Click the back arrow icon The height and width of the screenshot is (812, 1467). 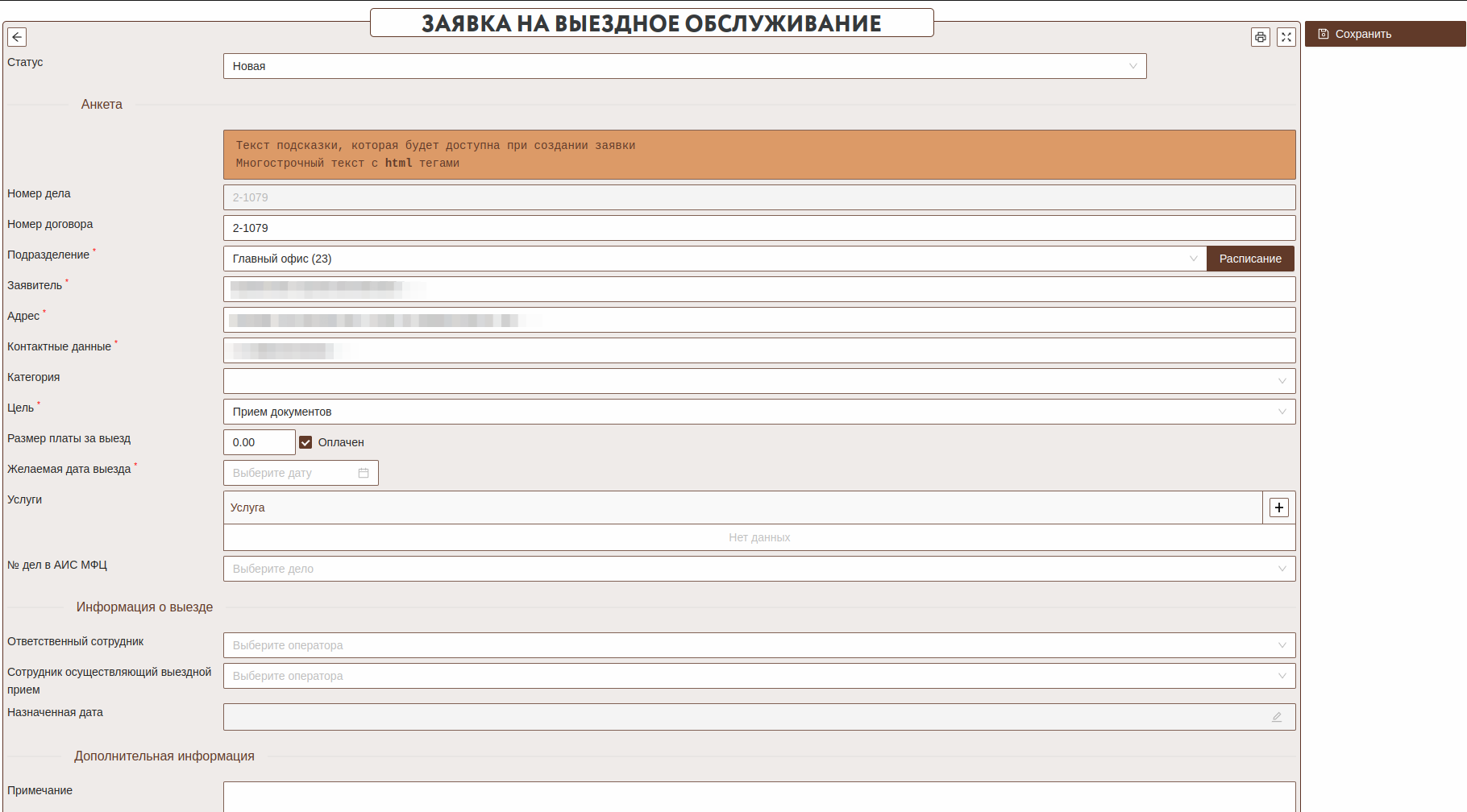click(17, 37)
